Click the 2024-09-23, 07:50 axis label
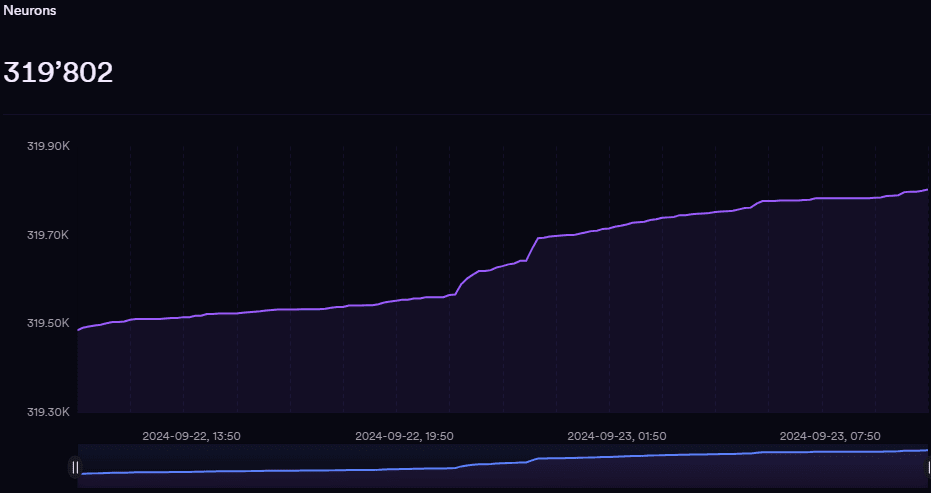 coord(830,436)
